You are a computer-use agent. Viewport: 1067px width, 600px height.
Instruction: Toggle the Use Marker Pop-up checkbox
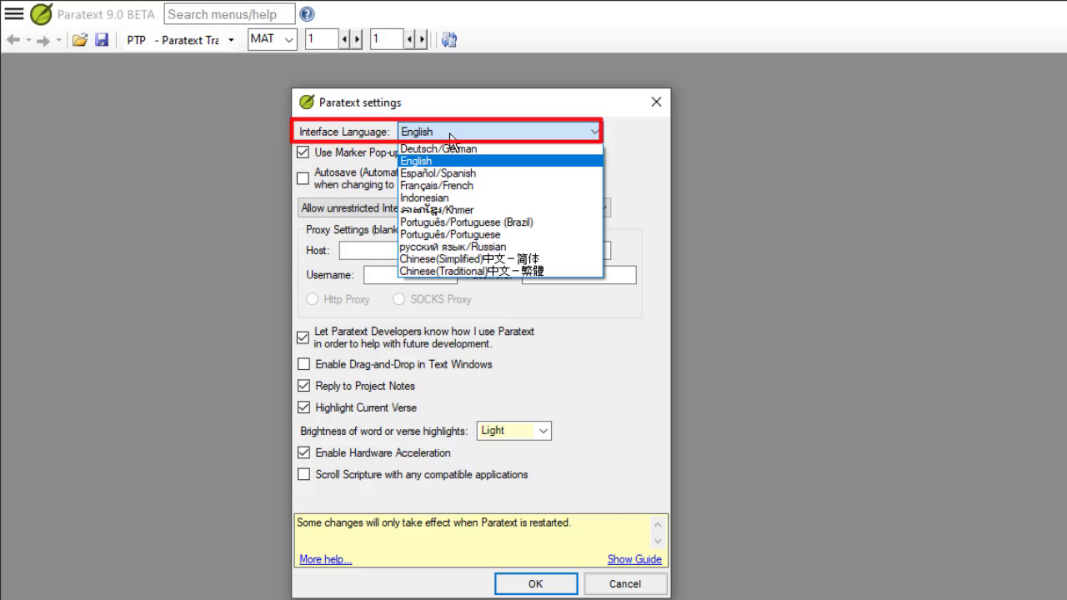tap(303, 153)
